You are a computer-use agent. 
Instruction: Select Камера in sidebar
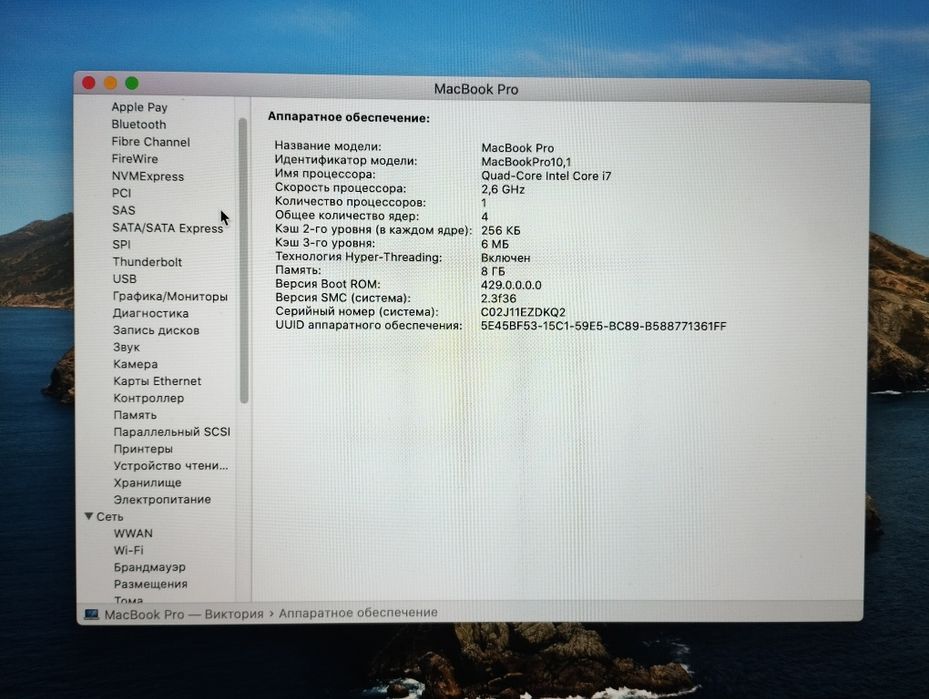pos(135,364)
